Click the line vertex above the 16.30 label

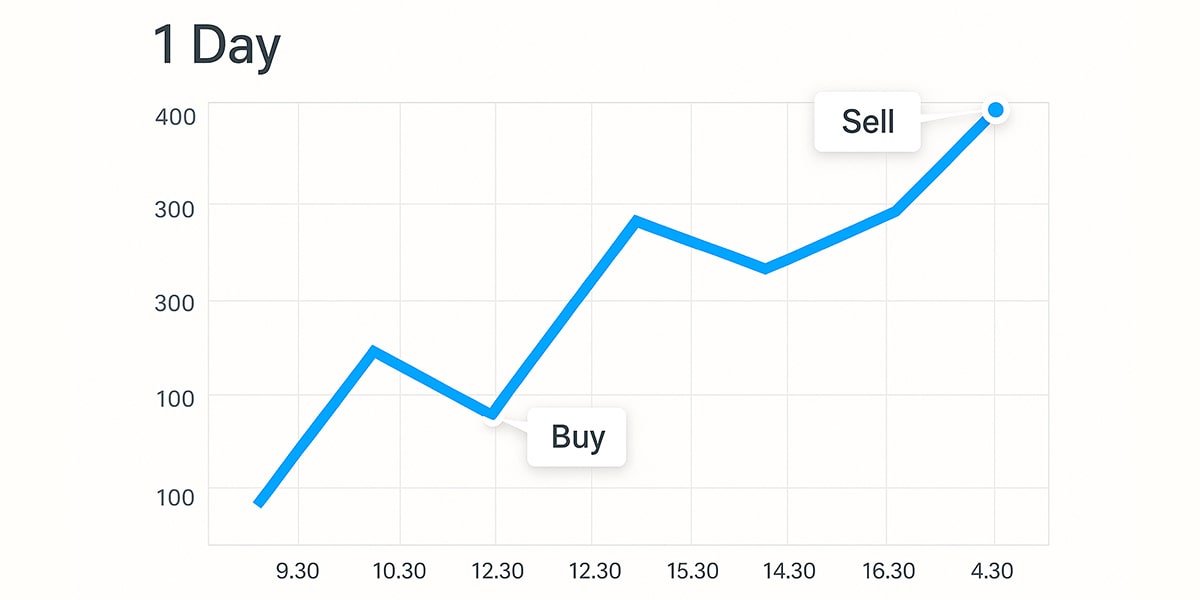tap(895, 211)
